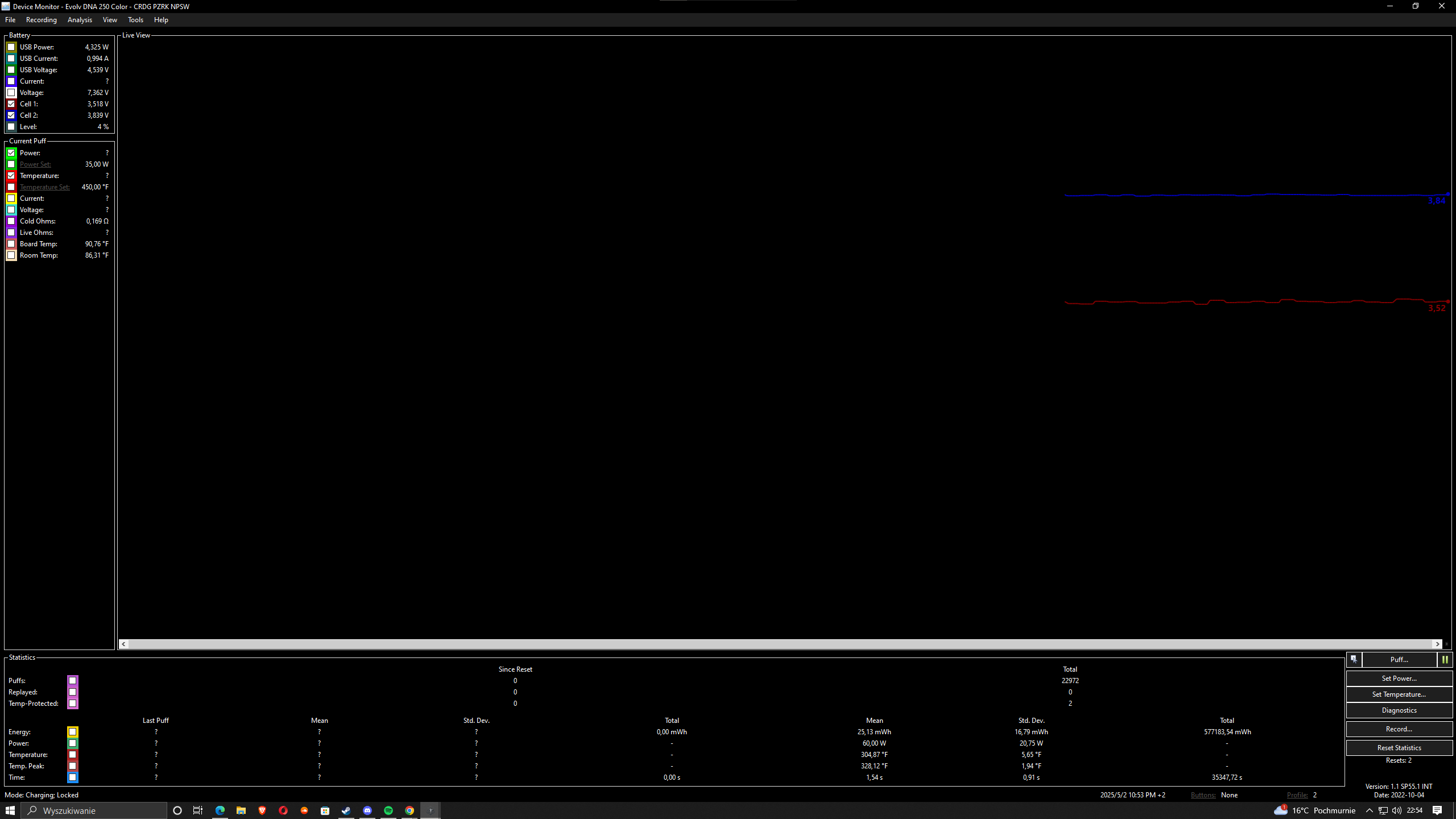
Task: Click the scrollbar left arrow
Action: click(x=123, y=644)
